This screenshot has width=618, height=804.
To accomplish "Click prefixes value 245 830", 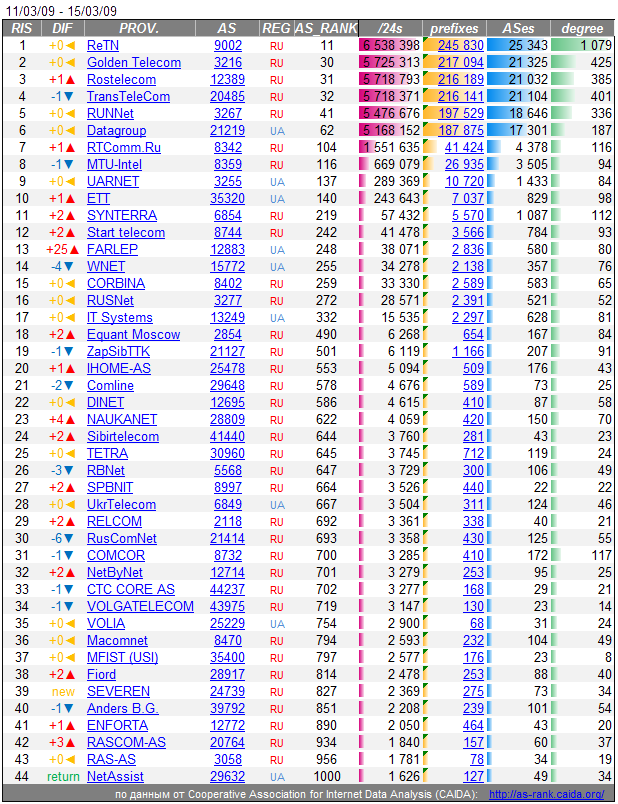I will coord(461,46).
